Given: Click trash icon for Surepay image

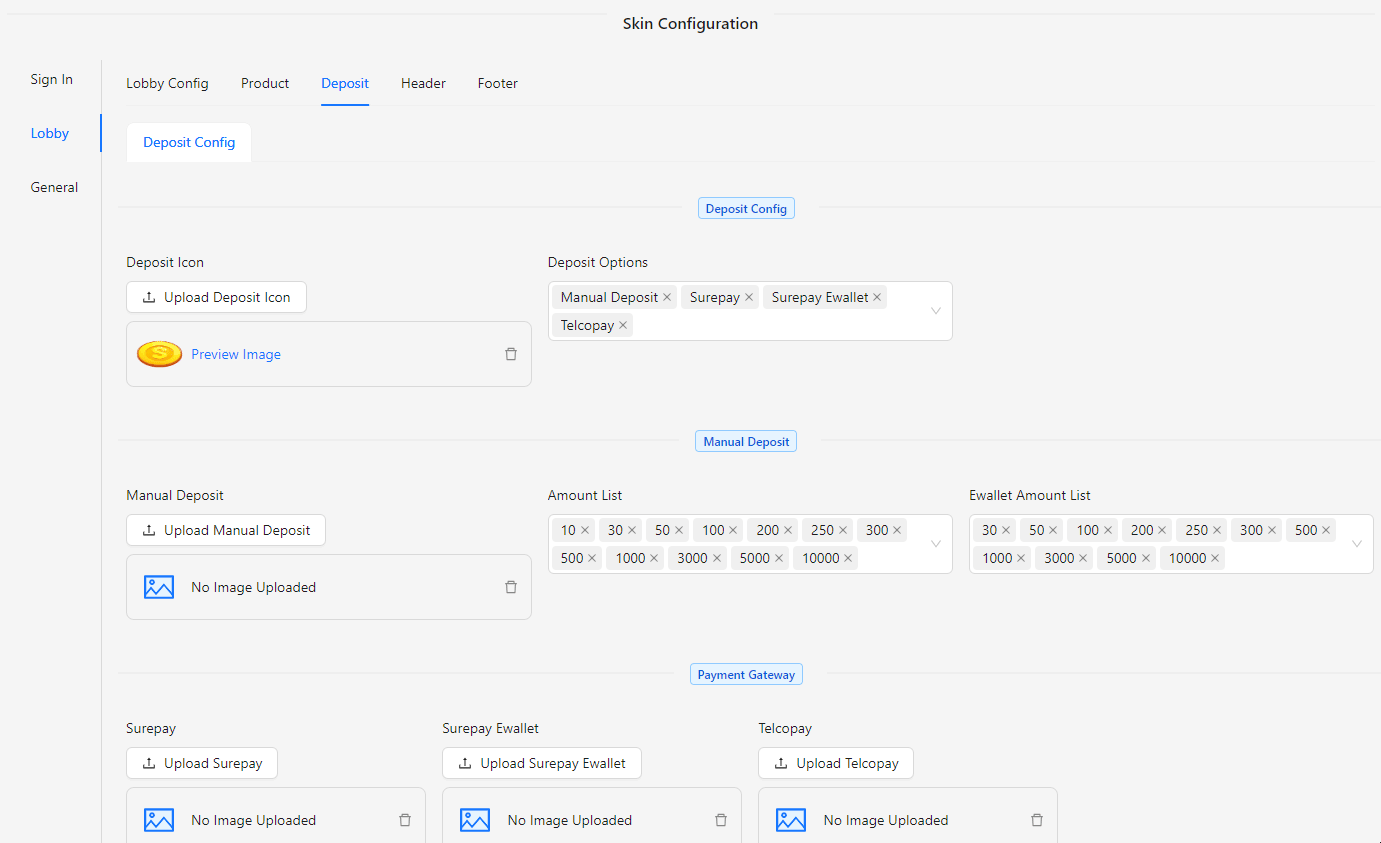Looking at the screenshot, I should 405,820.
